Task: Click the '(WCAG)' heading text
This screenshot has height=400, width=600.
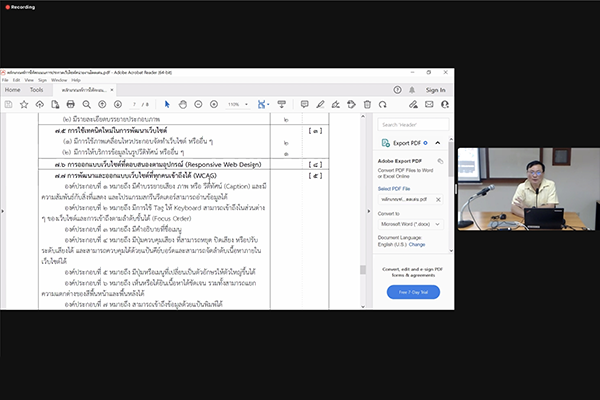Action: coord(205,176)
